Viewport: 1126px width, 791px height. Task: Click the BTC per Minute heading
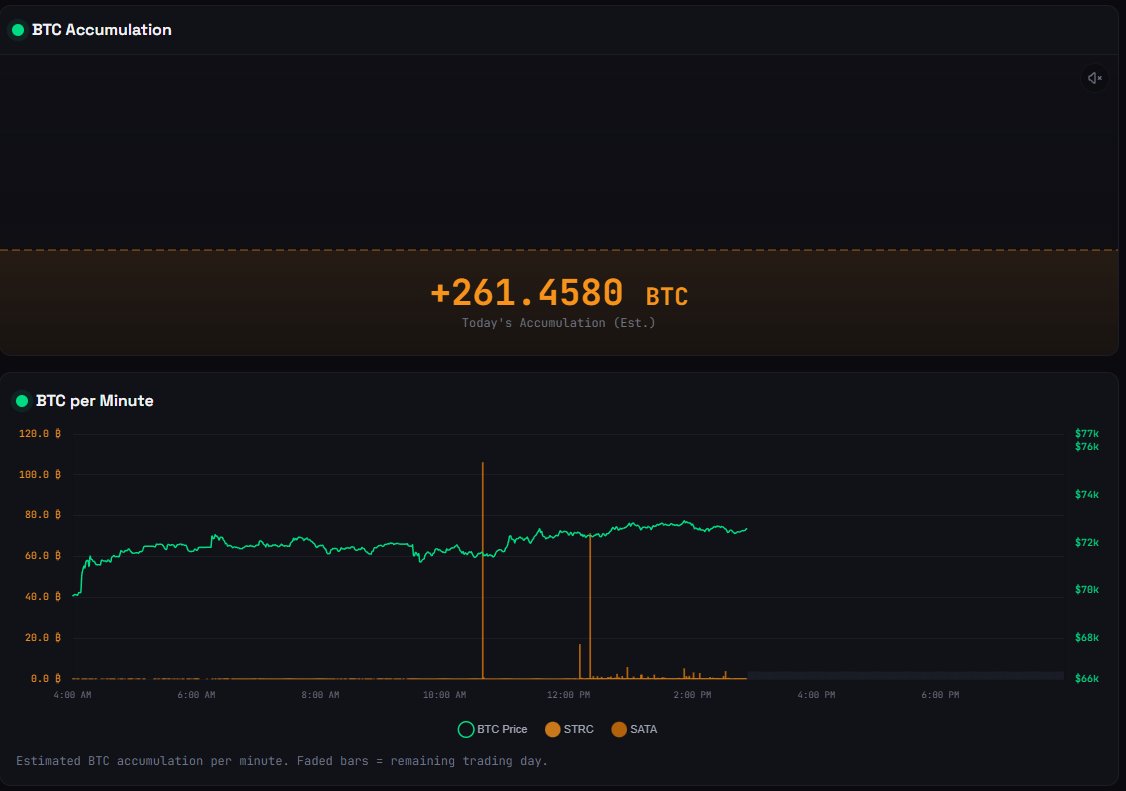pos(95,401)
